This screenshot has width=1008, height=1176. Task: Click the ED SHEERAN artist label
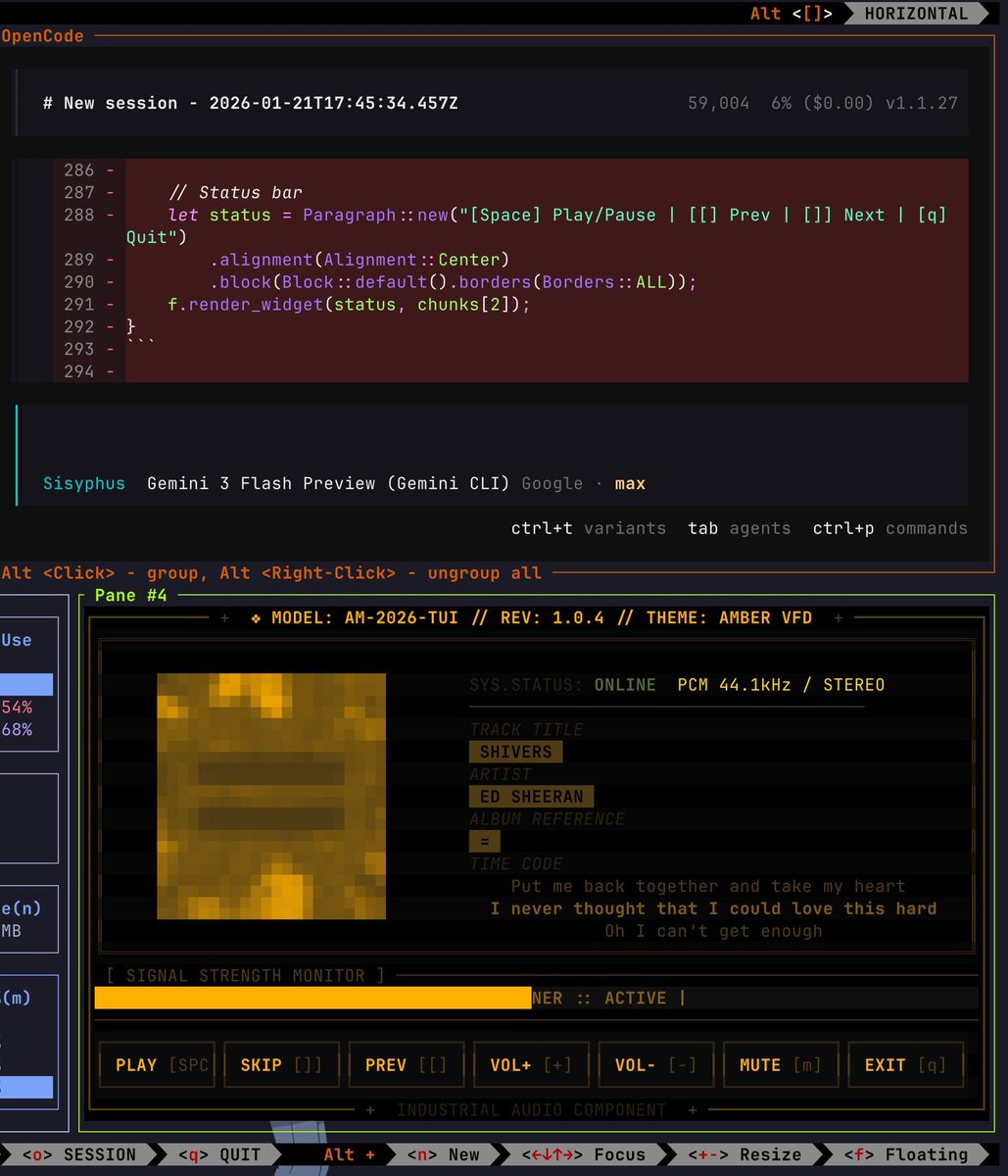[x=531, y=797]
